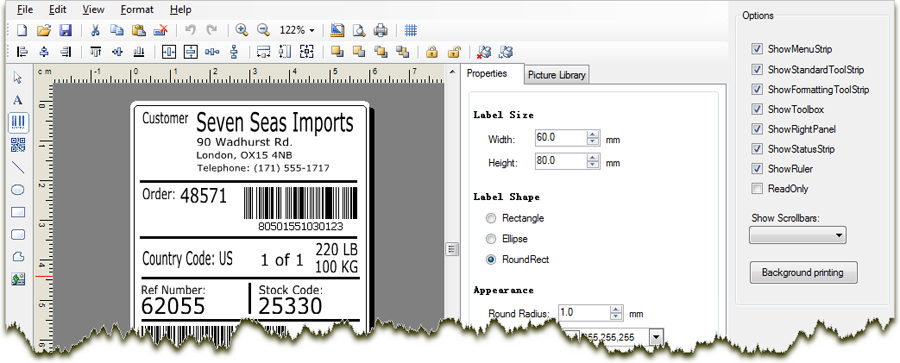Toggle the ShowRightPanel checkbox
The image size is (900, 363).
757,129
